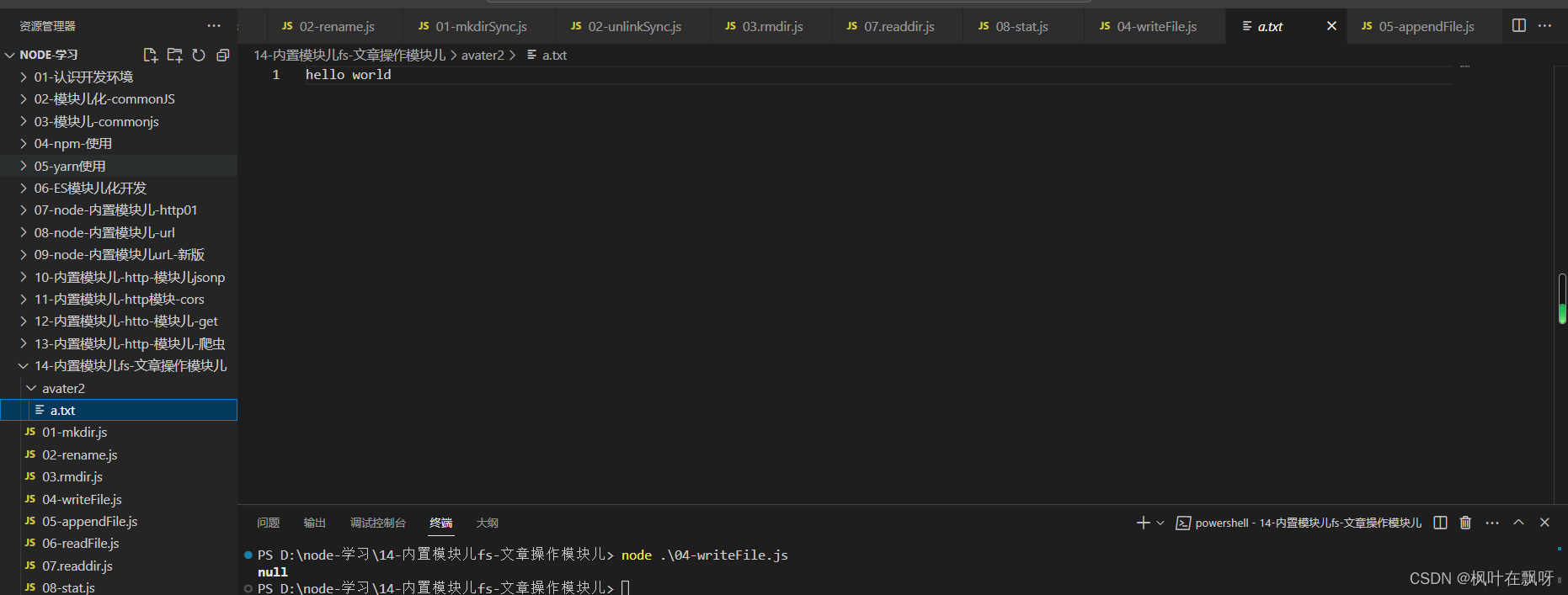This screenshot has width=1568, height=595.
Task: Expand the 11-内置模块儿-http模块-cors folder
Action: tap(119, 299)
